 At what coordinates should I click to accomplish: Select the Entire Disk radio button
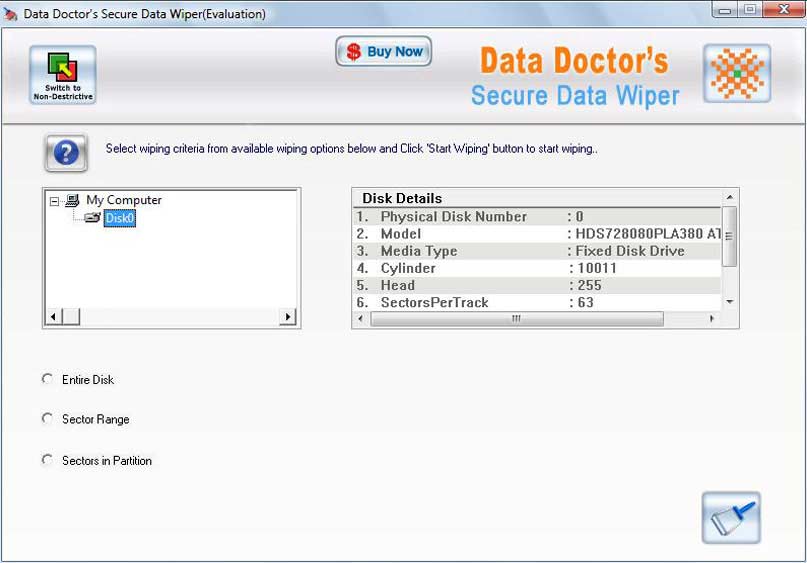pos(47,379)
